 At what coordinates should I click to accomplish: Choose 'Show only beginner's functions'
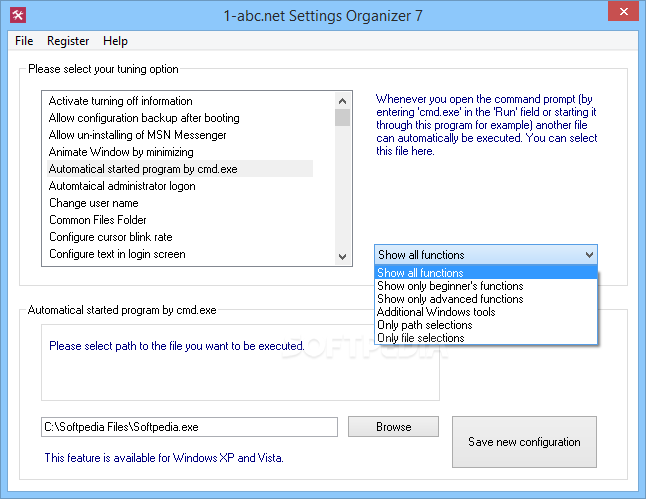tap(486, 286)
